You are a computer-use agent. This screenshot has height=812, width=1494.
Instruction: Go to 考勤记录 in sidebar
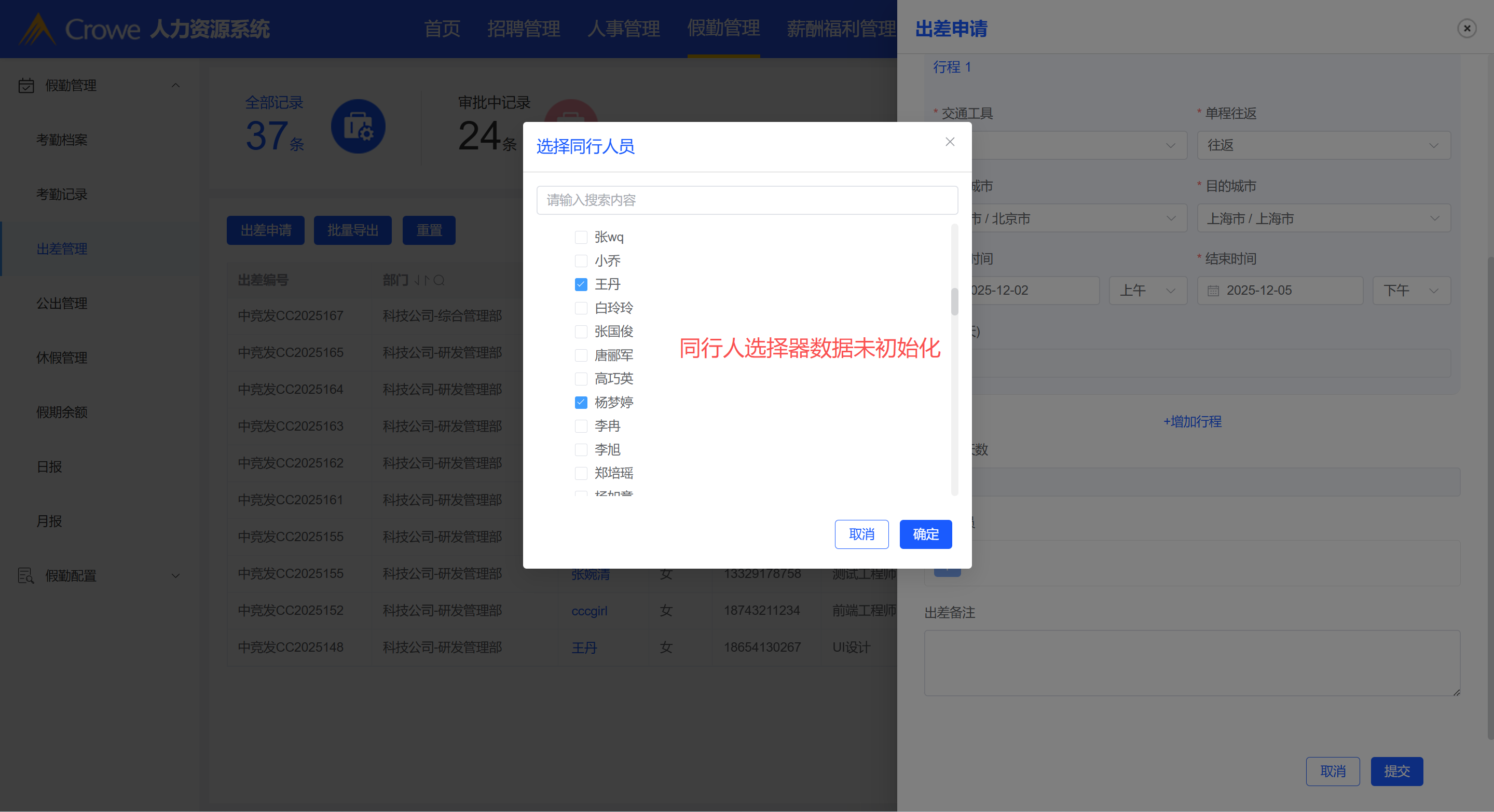coord(61,194)
